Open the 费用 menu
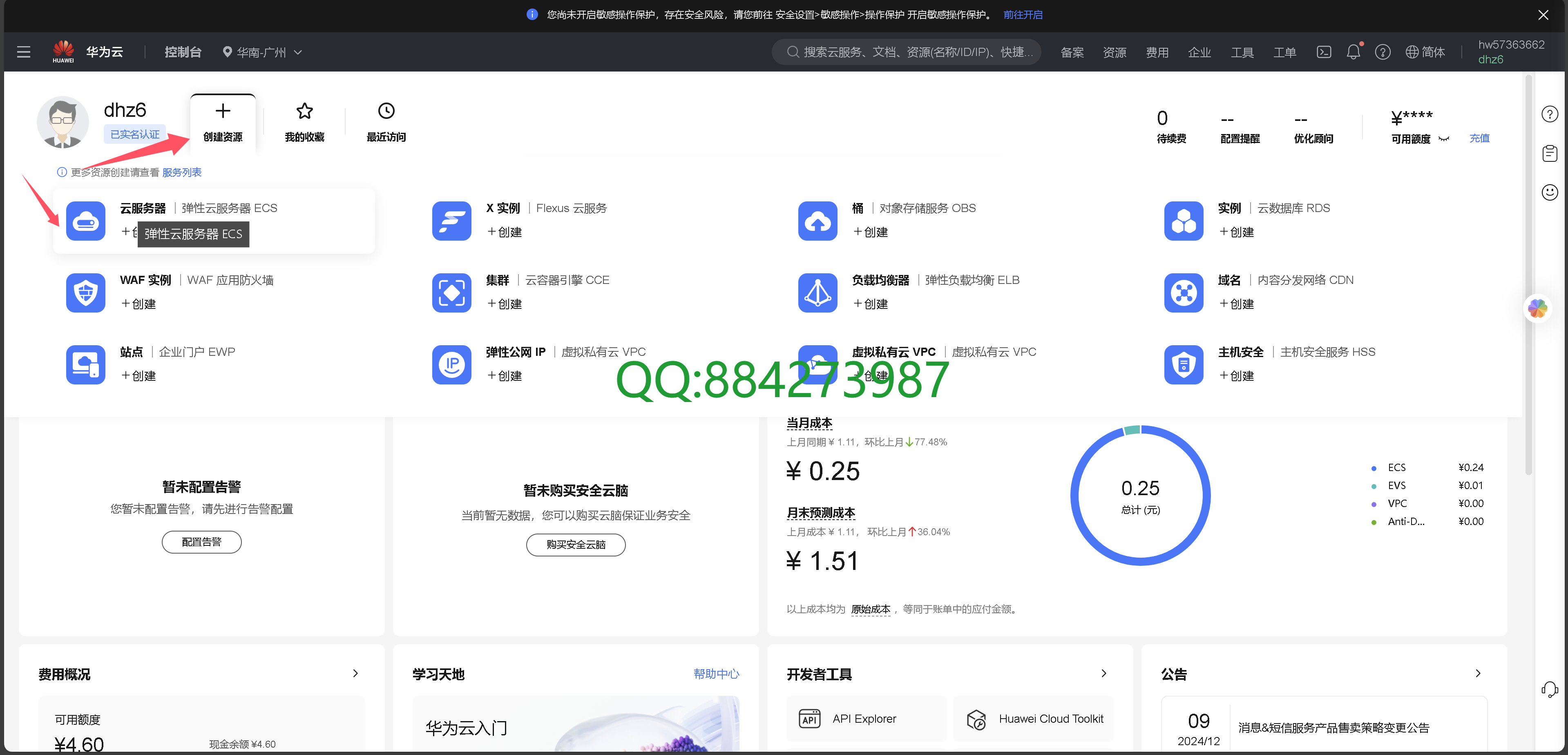Viewport: 1568px width, 755px height. 1157,52
